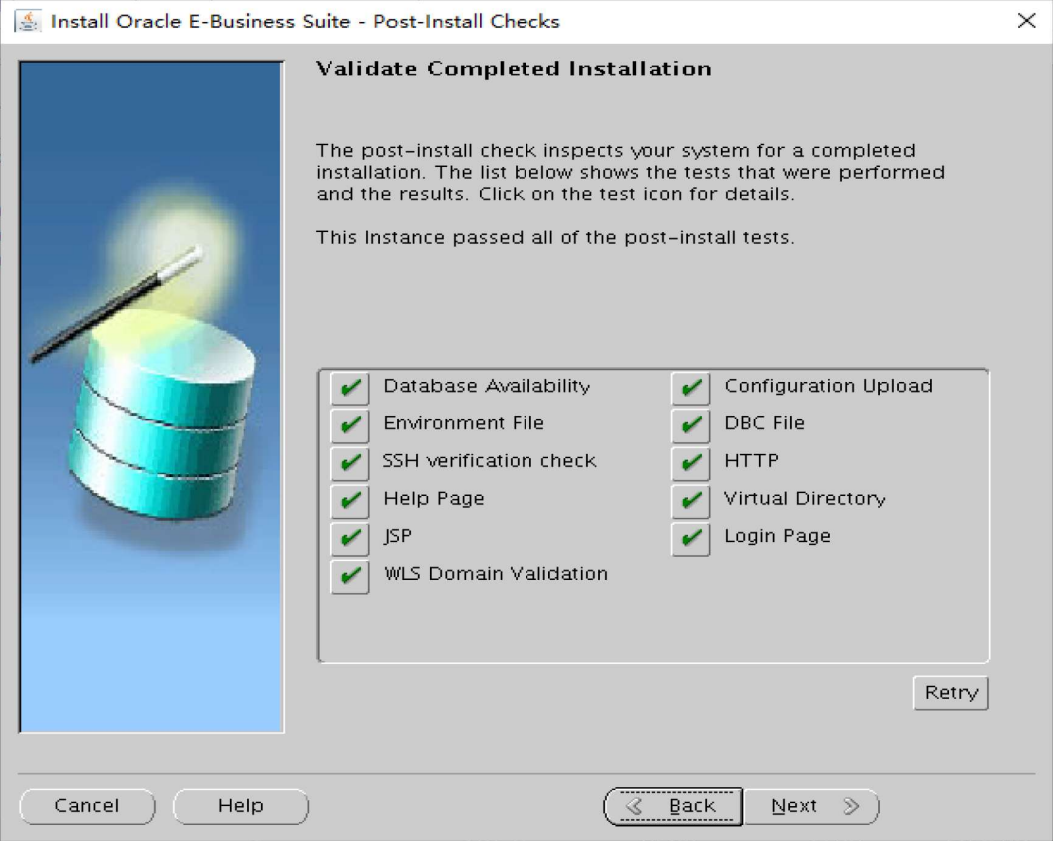1053x841 pixels.
Task: Click the Retry button
Action: (x=951, y=693)
